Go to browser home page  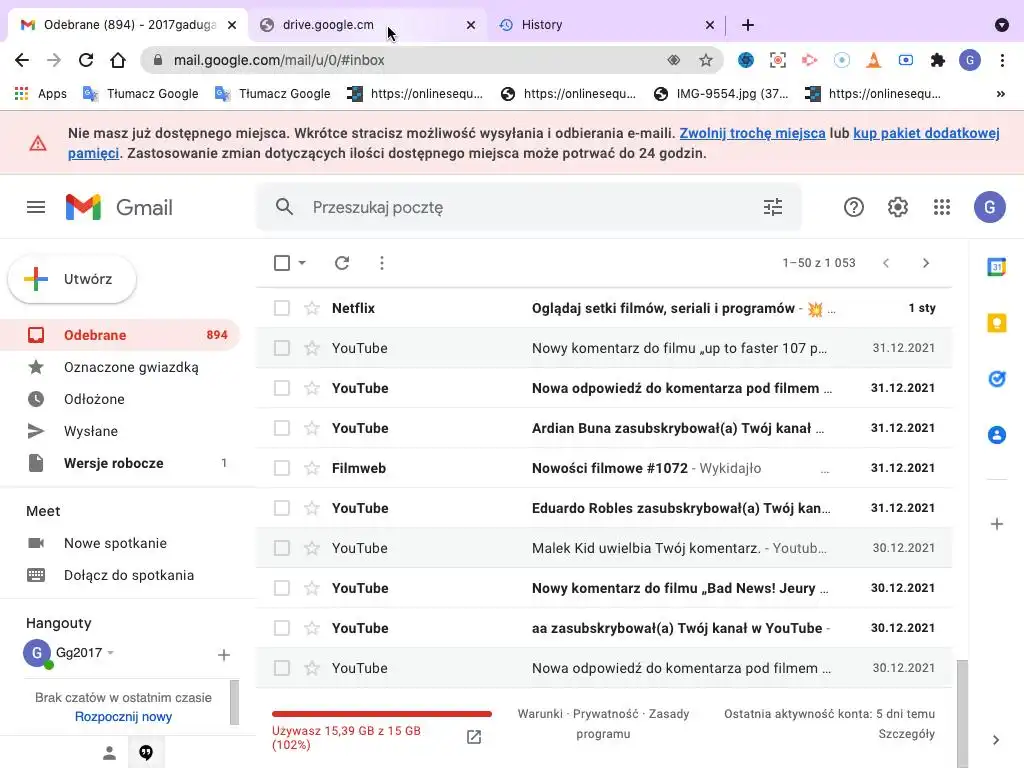[118, 60]
